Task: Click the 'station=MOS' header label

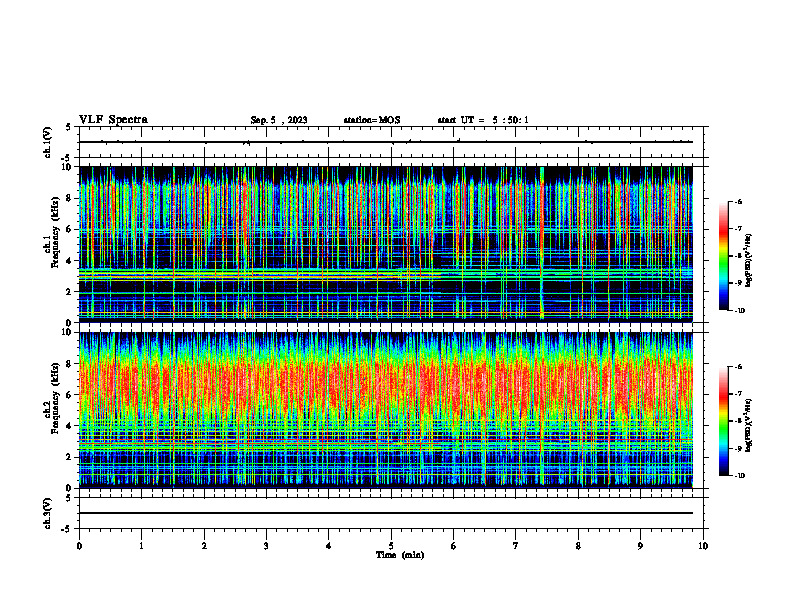Action: coord(372,120)
